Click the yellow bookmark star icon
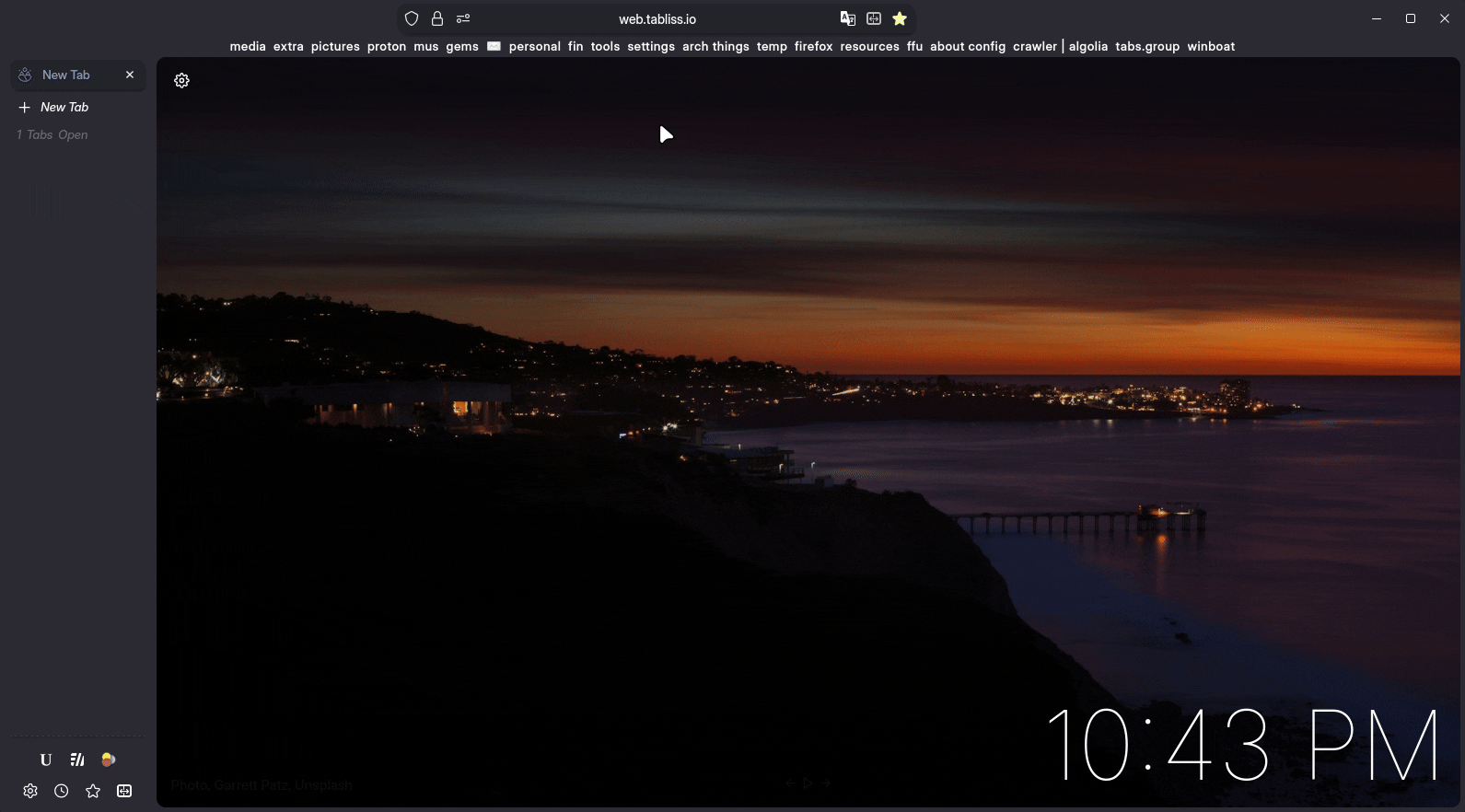1465x812 pixels. pyautogui.click(x=900, y=18)
